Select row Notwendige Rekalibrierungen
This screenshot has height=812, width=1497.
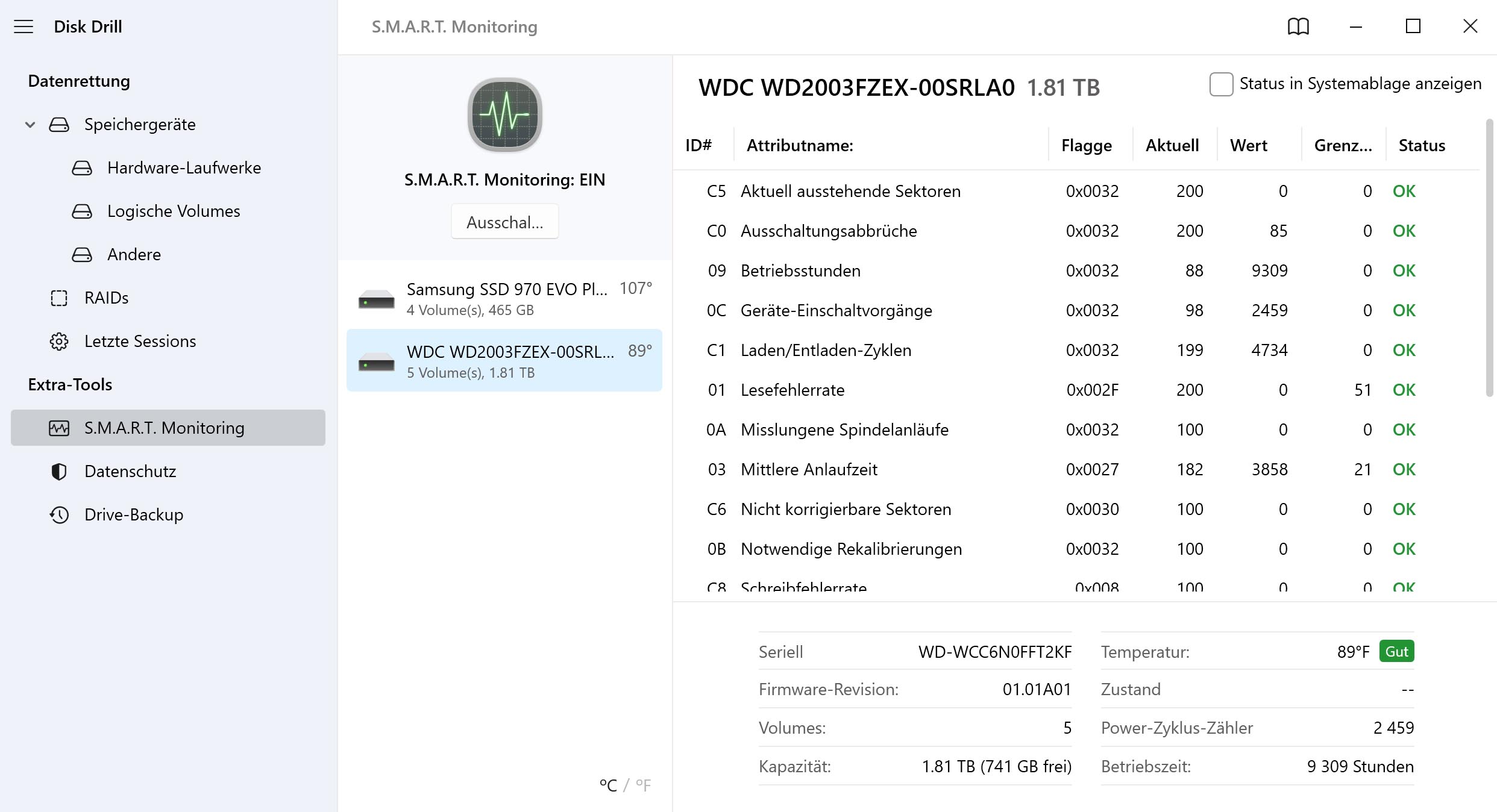tap(1076, 549)
